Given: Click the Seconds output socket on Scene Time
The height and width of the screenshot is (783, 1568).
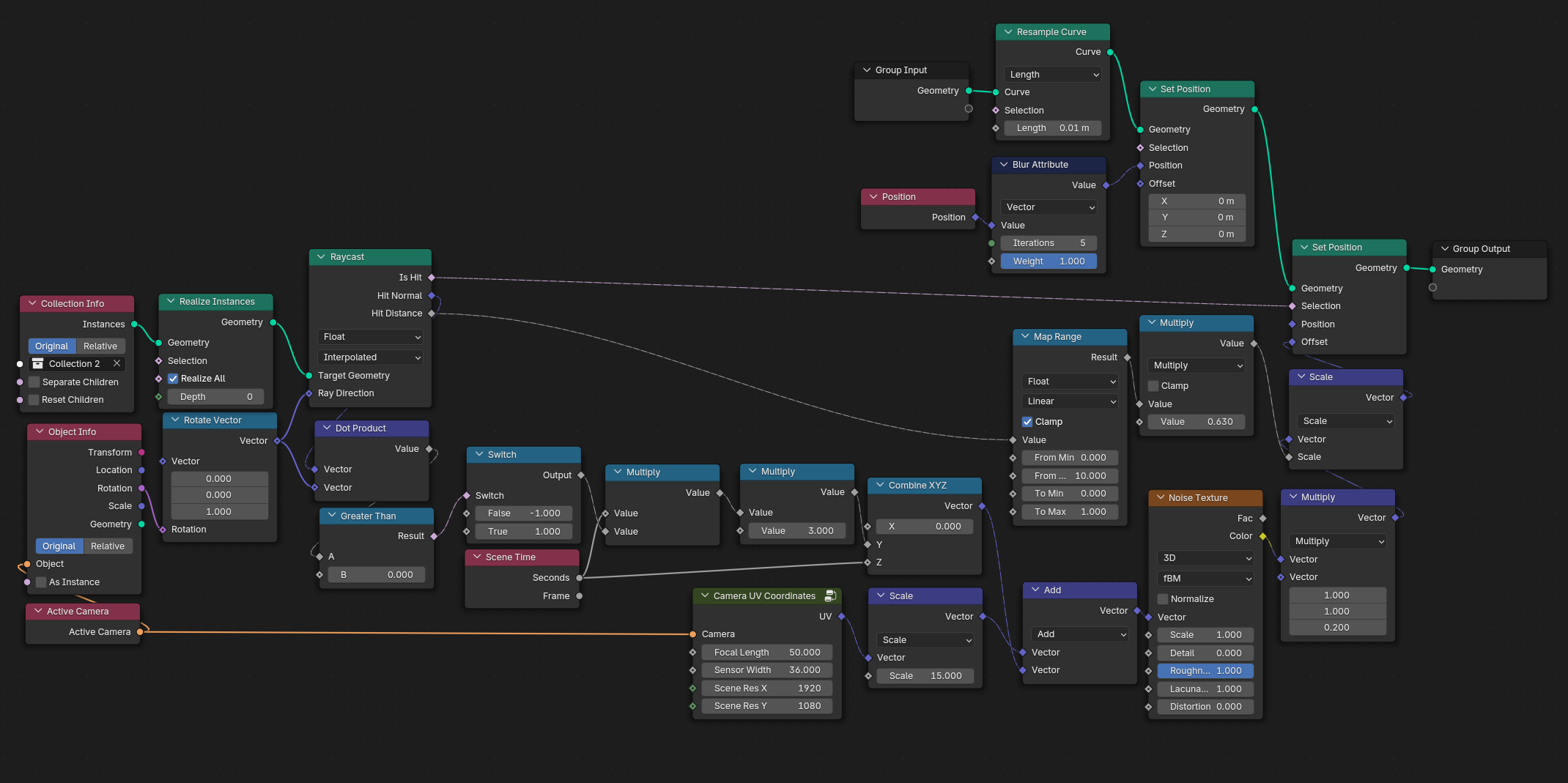Looking at the screenshot, I should 580,578.
